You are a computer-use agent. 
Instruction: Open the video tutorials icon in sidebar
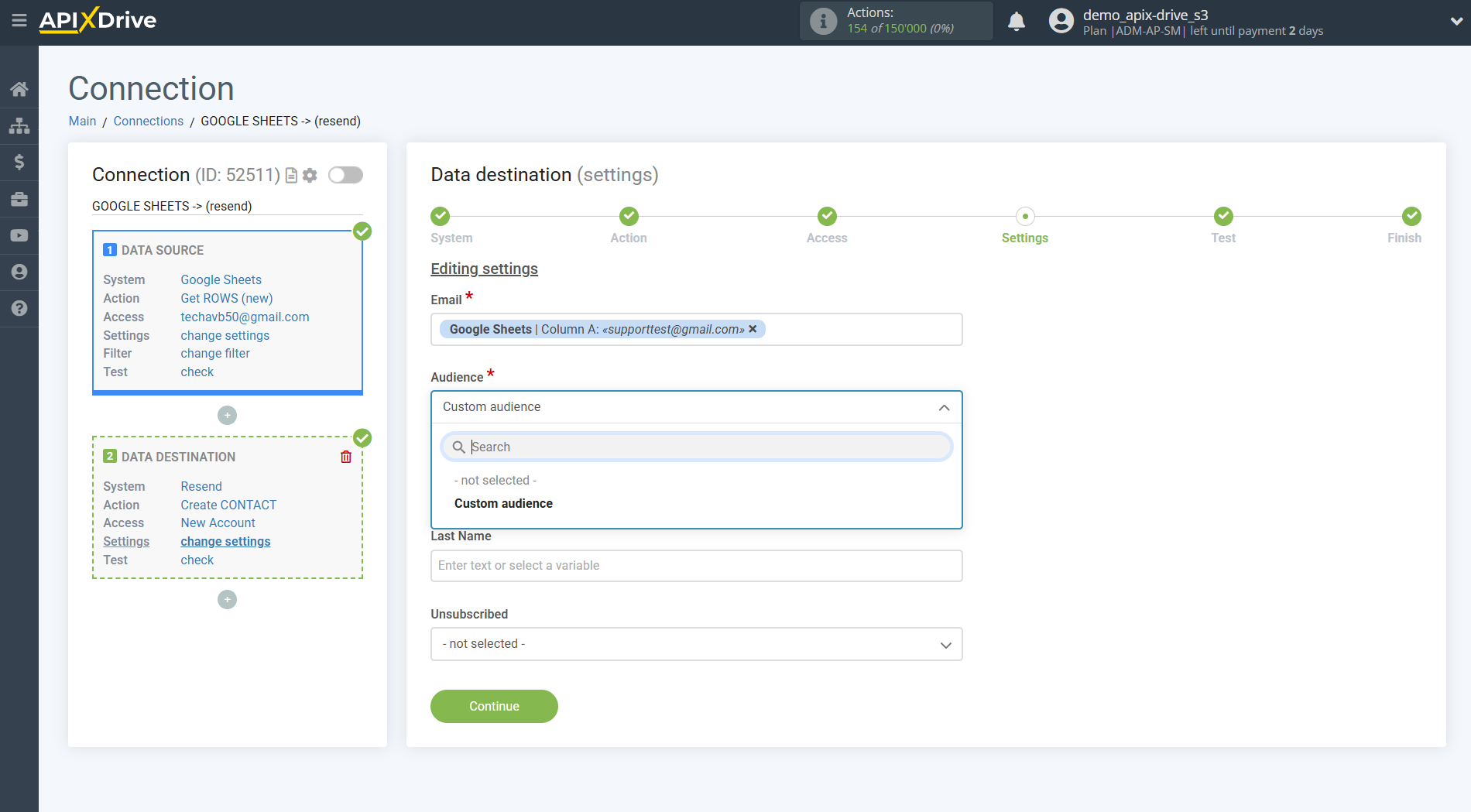point(19,235)
